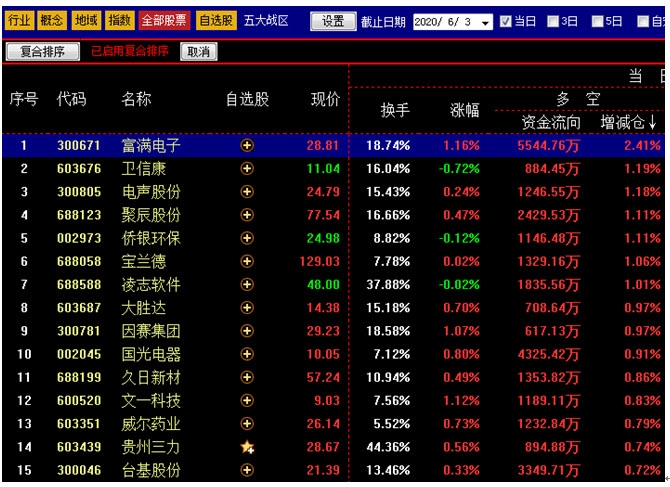Sort by 资金流向 column header
Viewport: 670px width, 487px height.
point(551,123)
